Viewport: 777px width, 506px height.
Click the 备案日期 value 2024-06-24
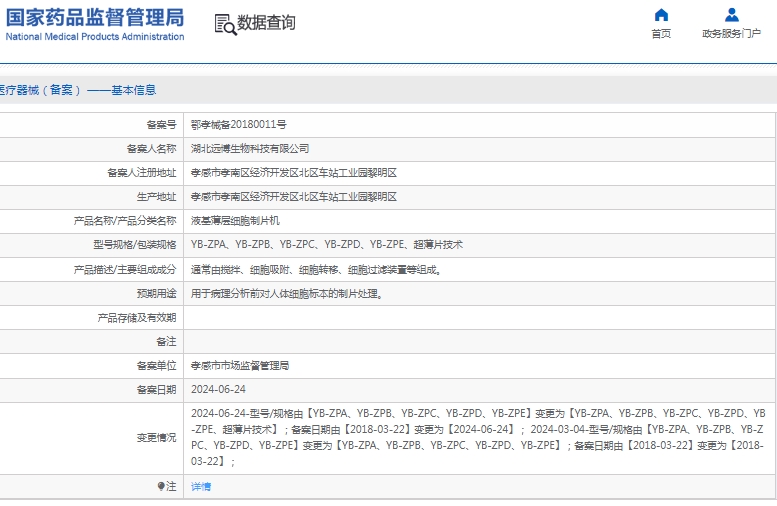219,390
